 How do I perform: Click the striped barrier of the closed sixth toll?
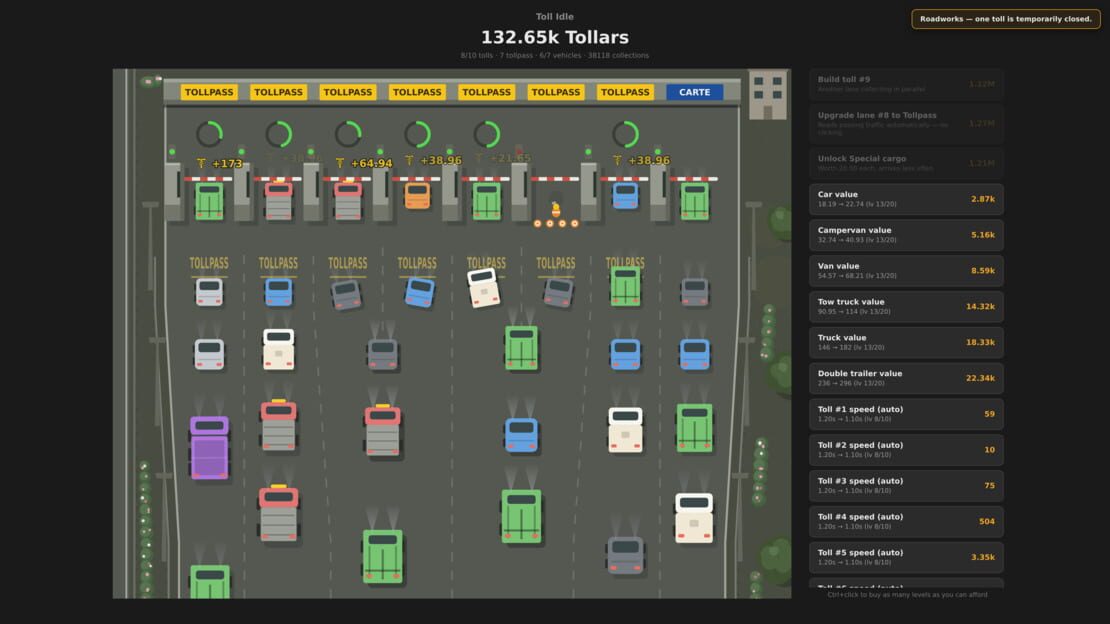556,179
